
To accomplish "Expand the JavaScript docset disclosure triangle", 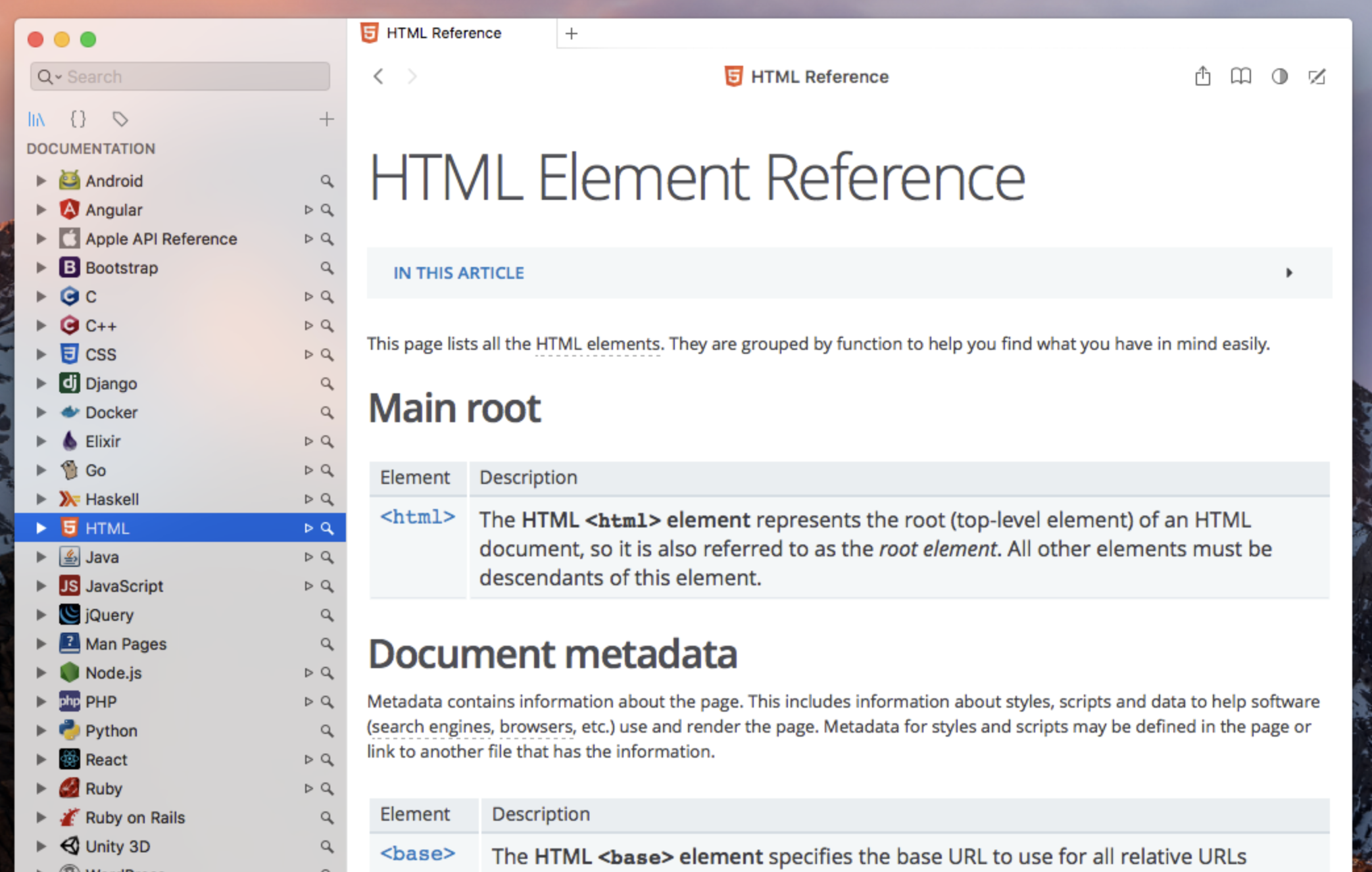I will pyautogui.click(x=41, y=586).
